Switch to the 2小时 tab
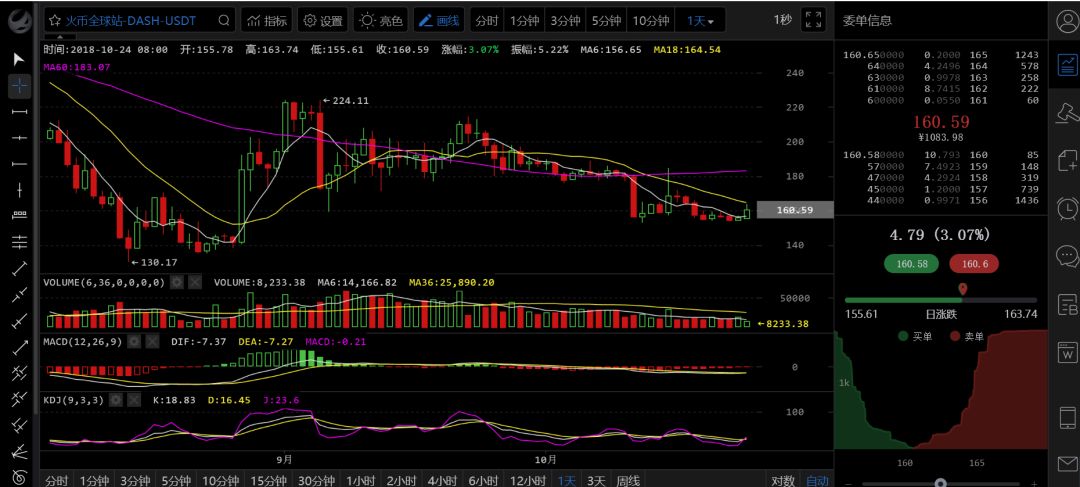Viewport: 1080px width, 487px height. tap(401, 480)
